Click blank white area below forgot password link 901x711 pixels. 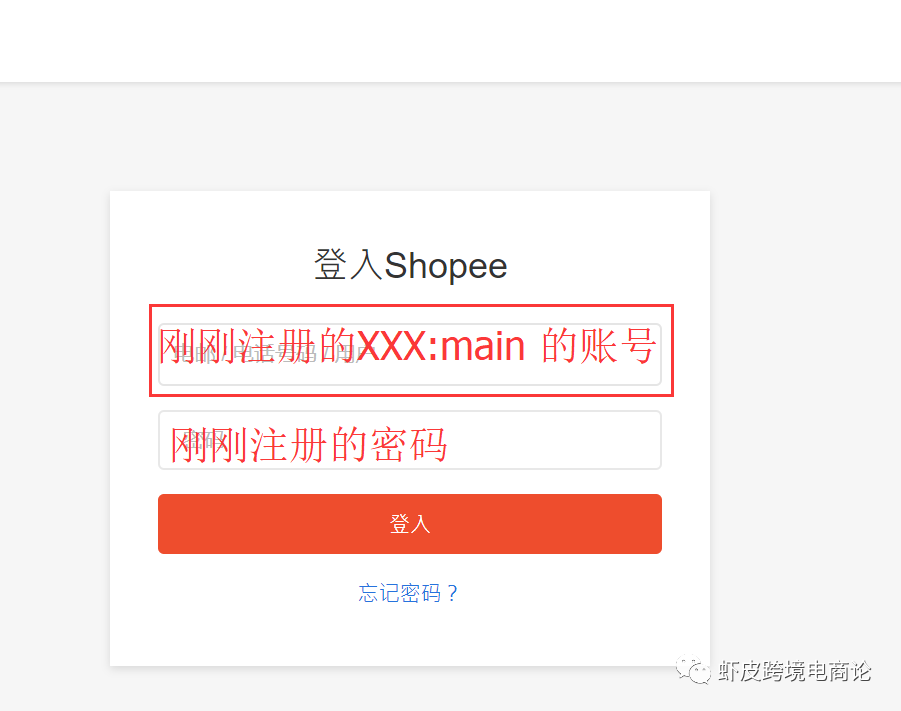410,635
